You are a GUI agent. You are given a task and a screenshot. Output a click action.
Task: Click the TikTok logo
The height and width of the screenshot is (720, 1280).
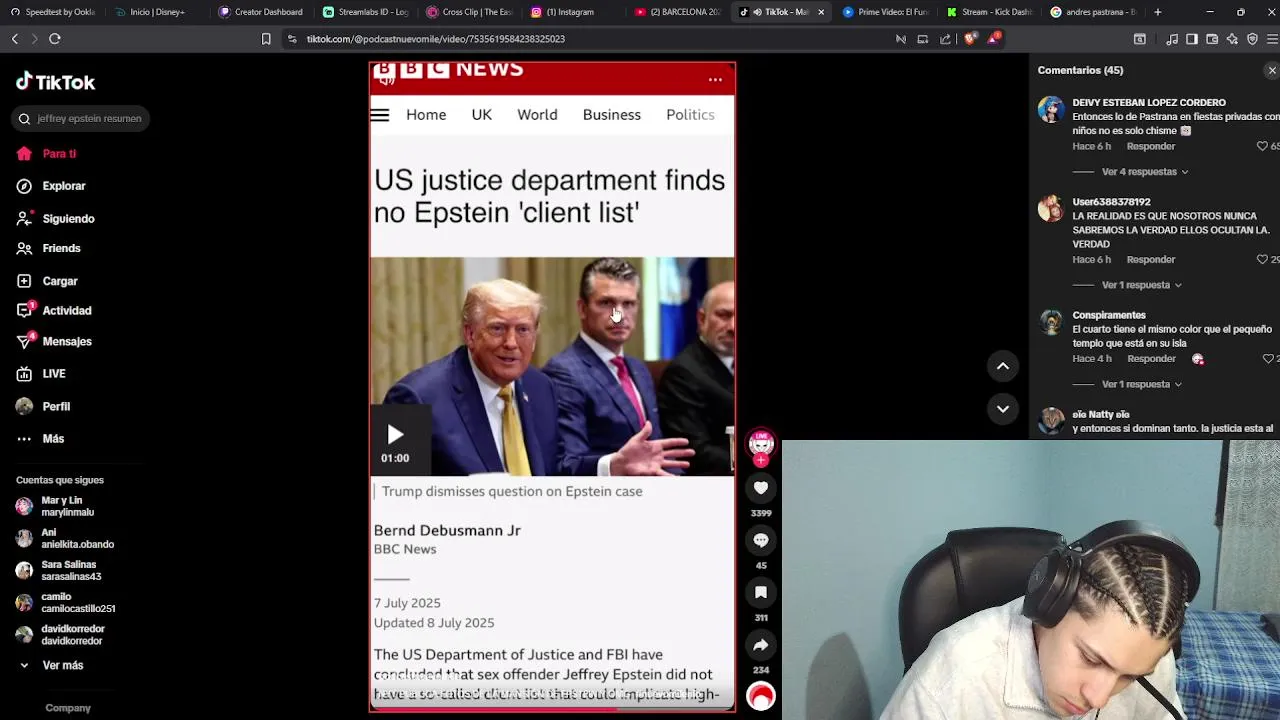pos(56,82)
